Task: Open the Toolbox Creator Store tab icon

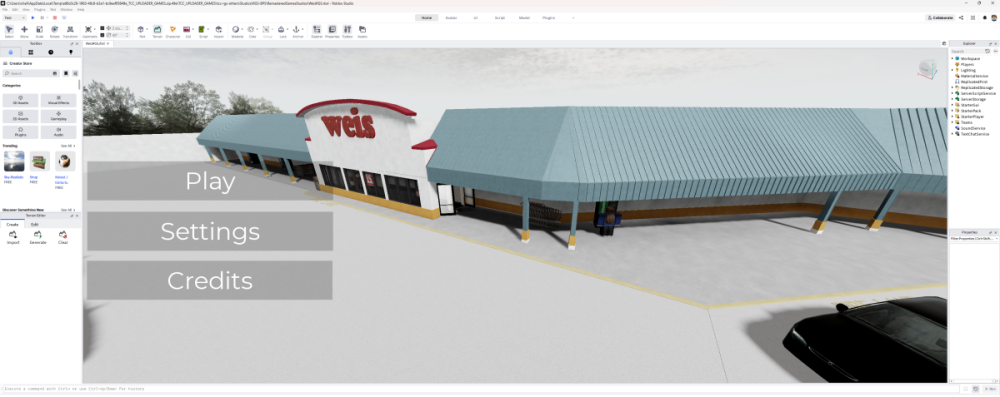Action: [x=11, y=52]
